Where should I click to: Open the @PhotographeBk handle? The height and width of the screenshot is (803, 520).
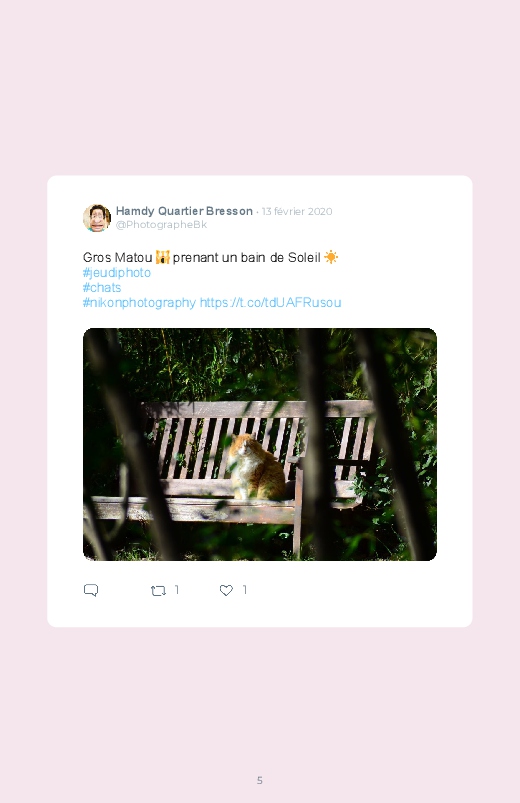(x=161, y=224)
